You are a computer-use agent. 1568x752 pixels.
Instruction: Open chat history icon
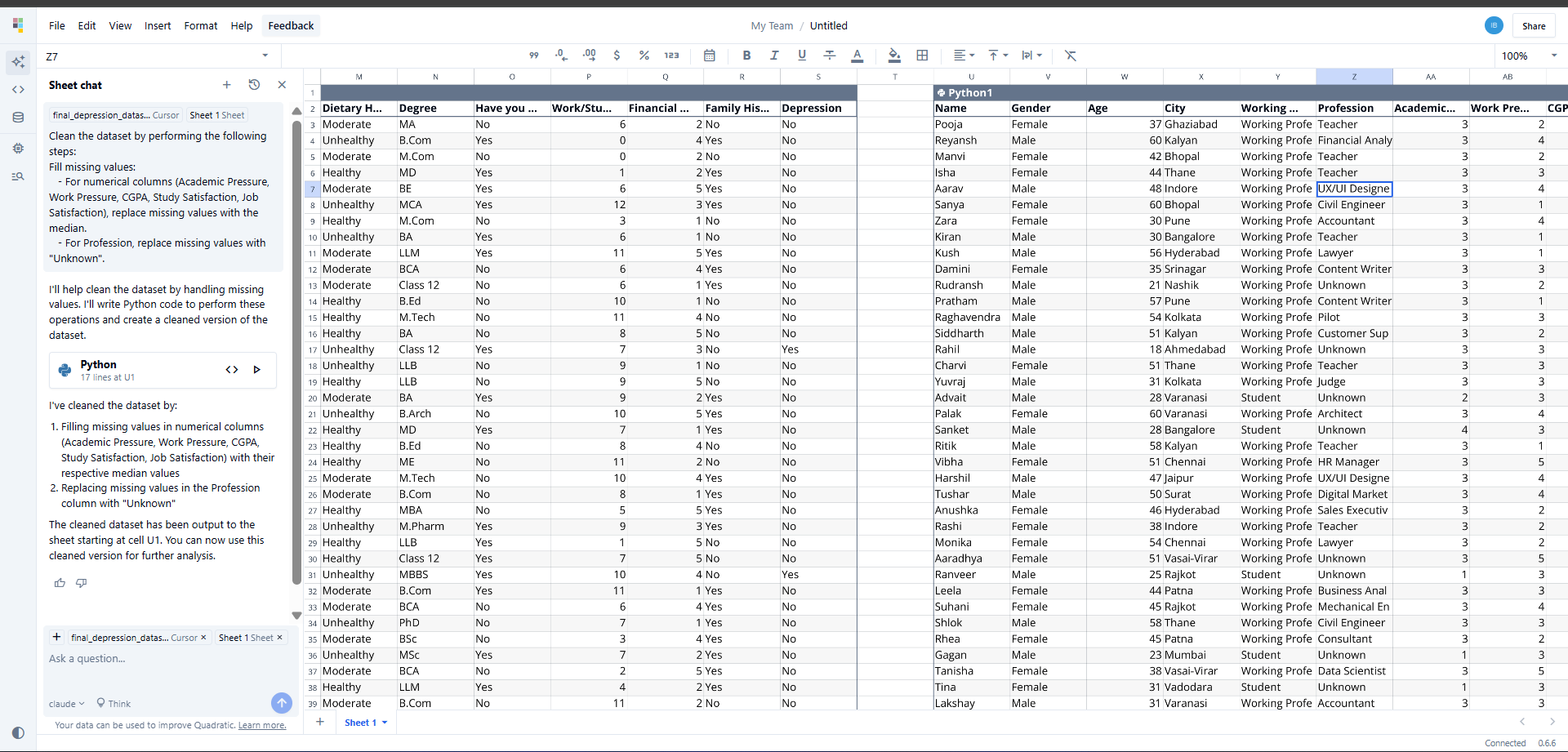(254, 85)
